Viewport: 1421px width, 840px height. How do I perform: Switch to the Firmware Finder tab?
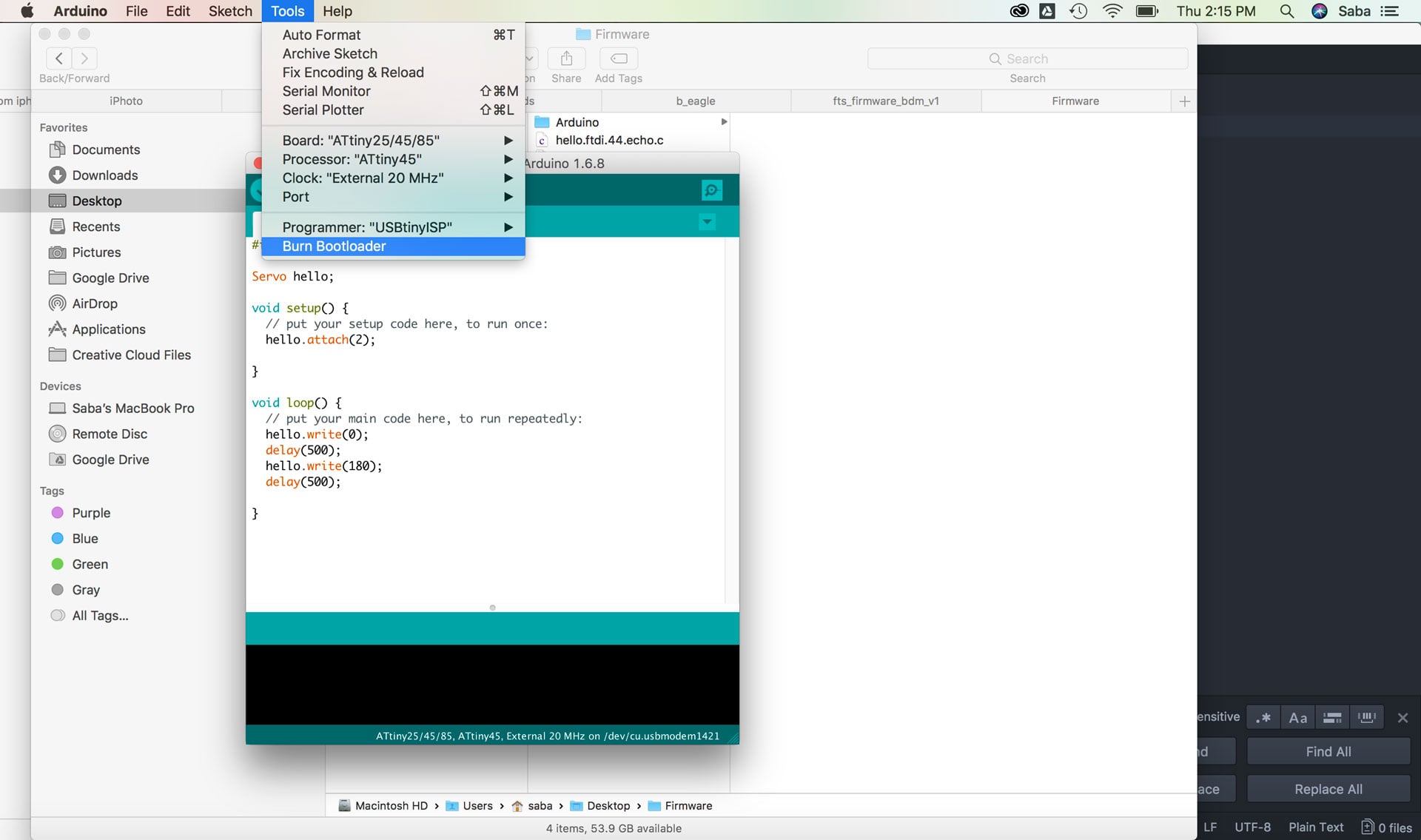tap(1075, 101)
